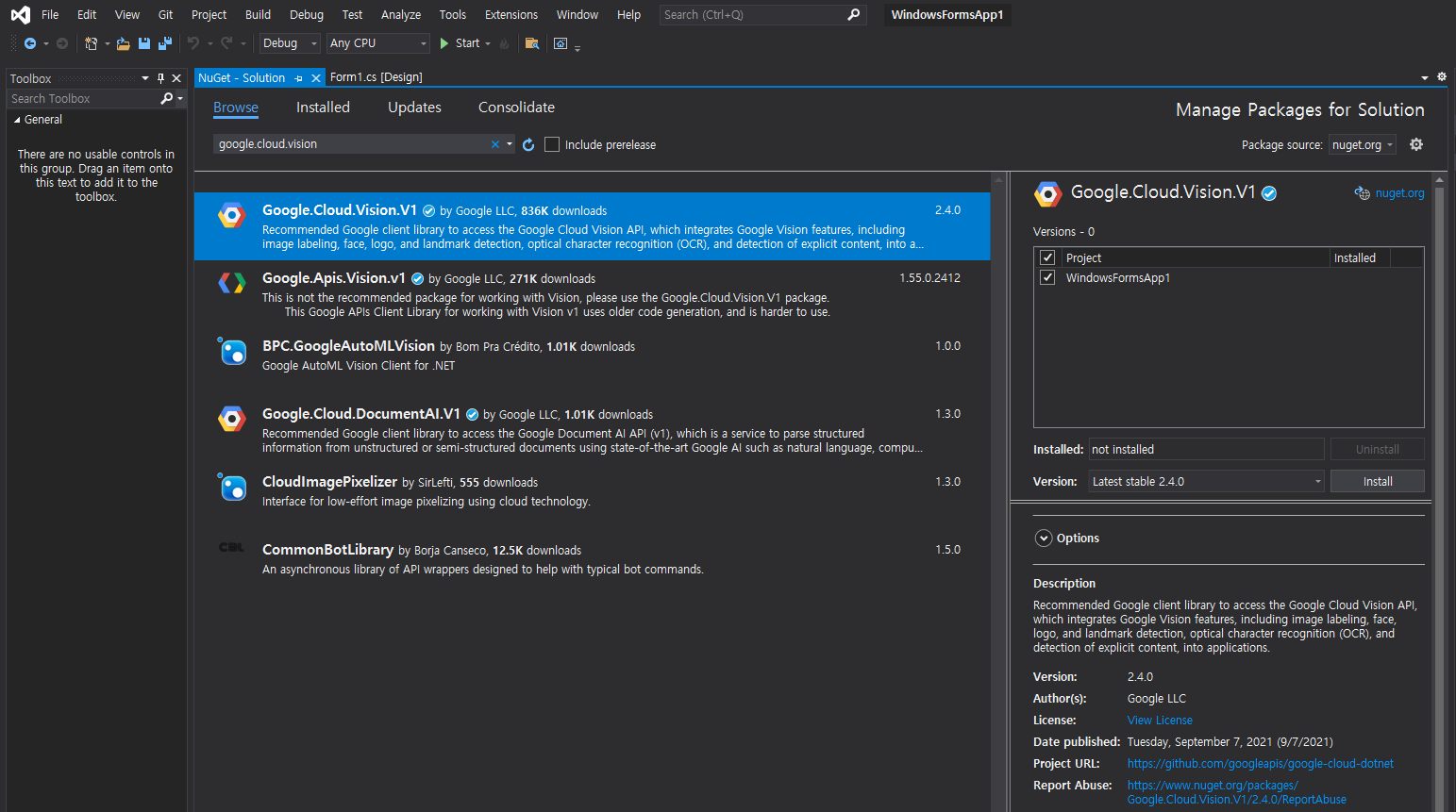Click the Open File folder icon
The image size is (1456, 812).
tap(124, 43)
